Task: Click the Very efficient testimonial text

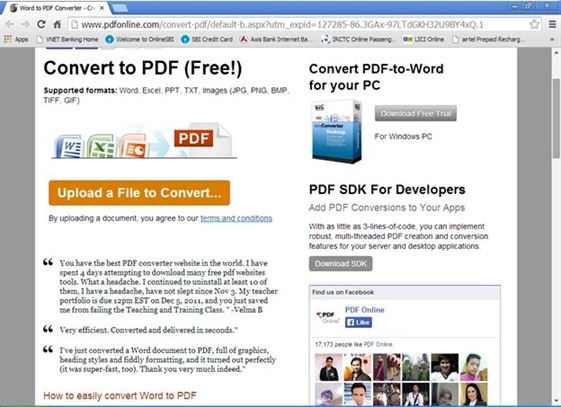Action: (148, 330)
